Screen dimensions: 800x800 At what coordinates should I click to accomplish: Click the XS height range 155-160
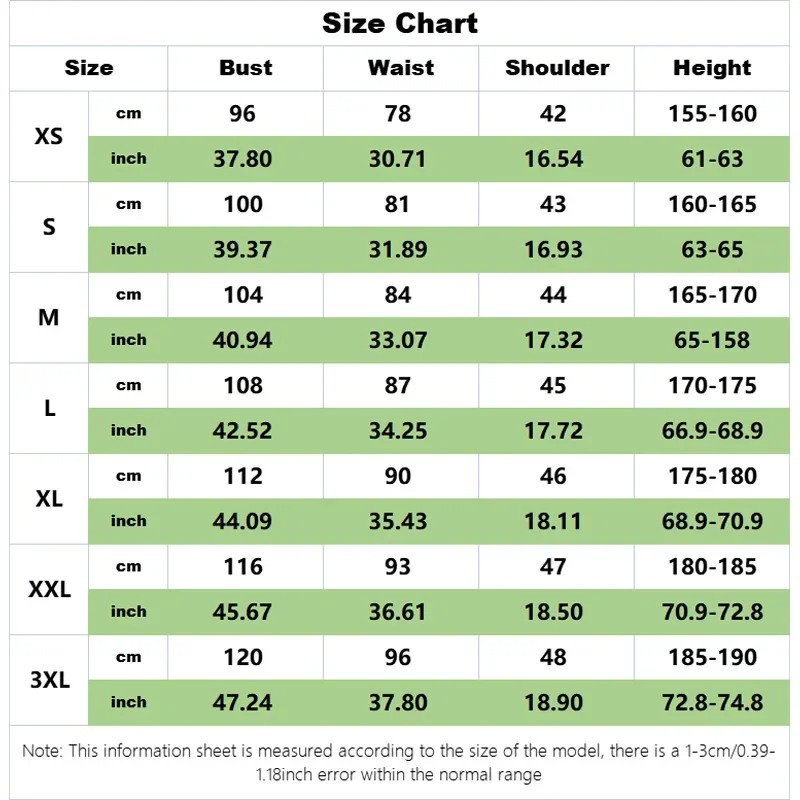click(712, 113)
